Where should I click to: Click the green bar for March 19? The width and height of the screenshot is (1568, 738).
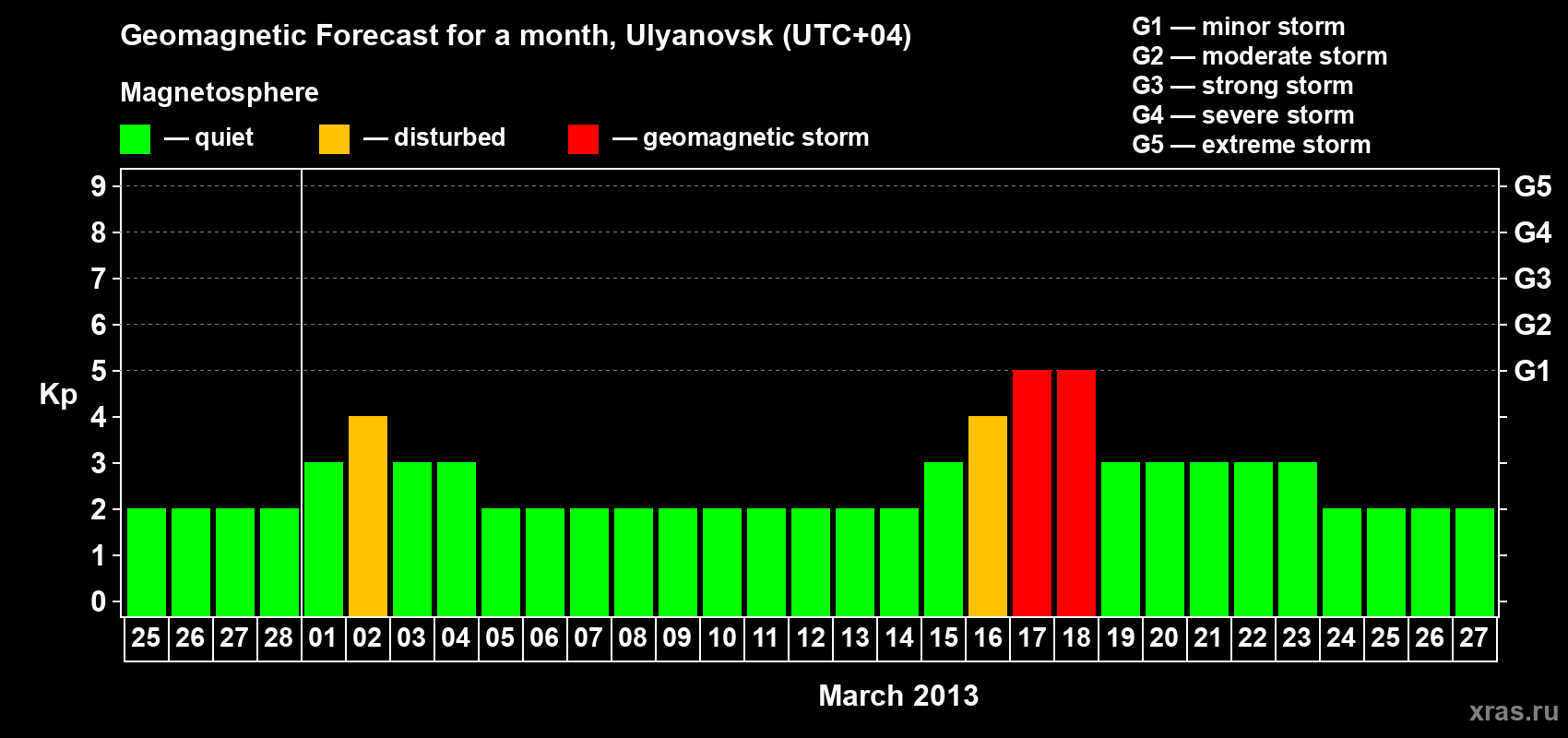pyautogui.click(x=1121, y=539)
